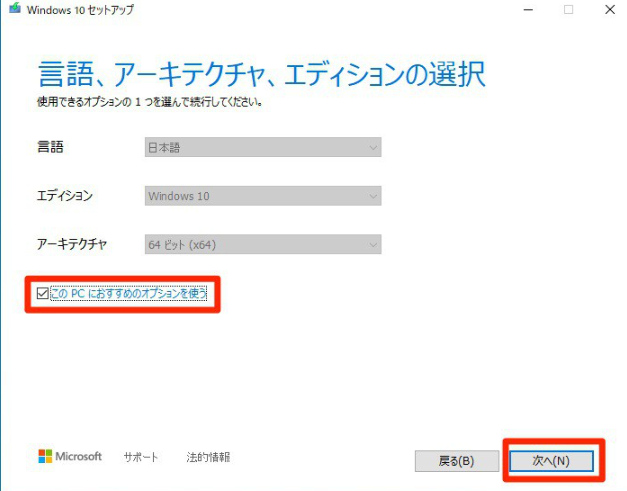Click the 次へ(N) button
The width and height of the screenshot is (627, 491).
551,461
